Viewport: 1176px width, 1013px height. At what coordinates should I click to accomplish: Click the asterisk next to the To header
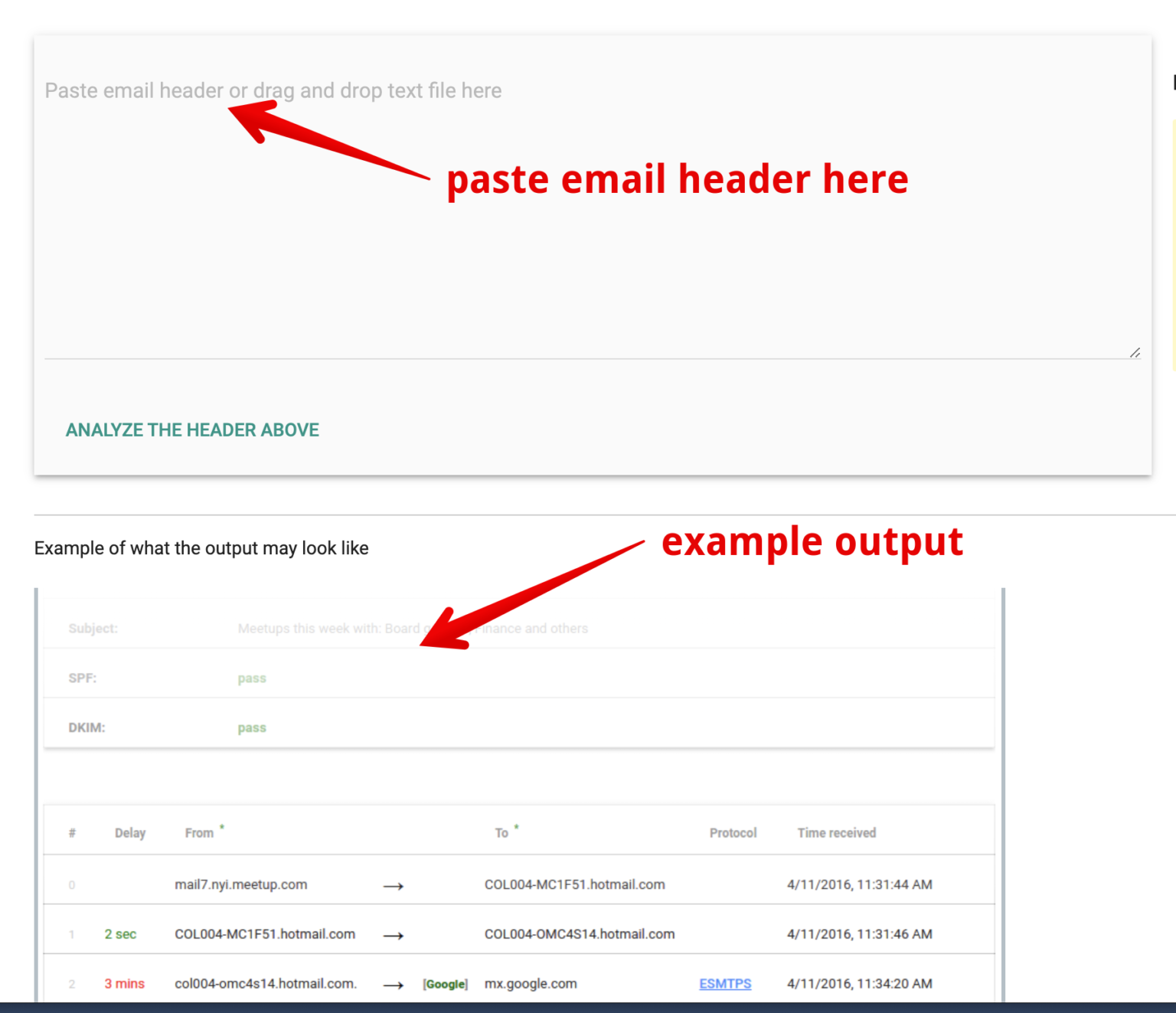click(517, 825)
